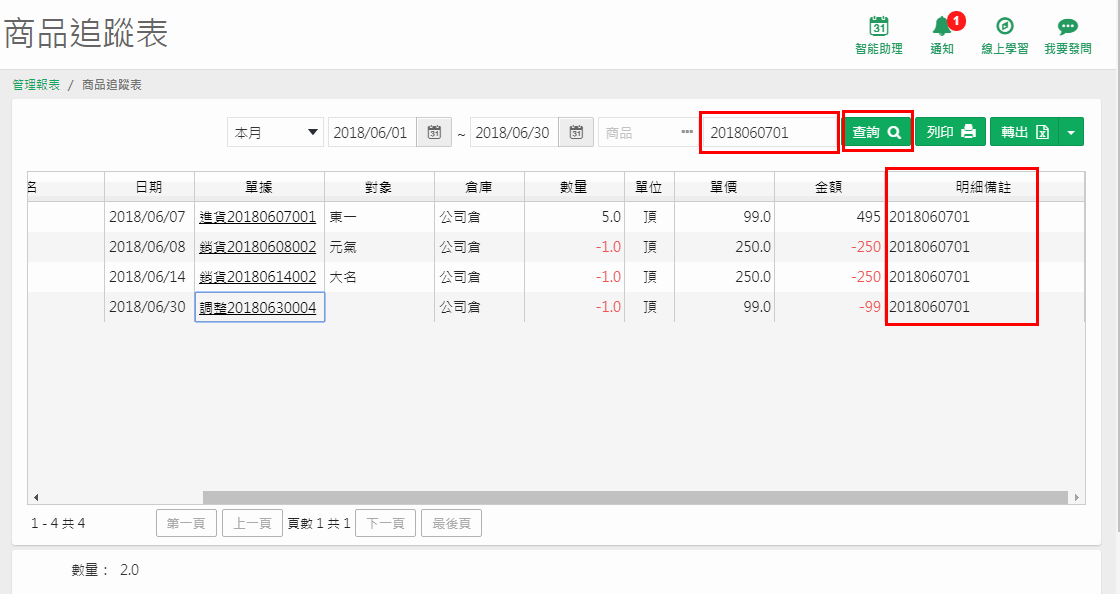Click the 轉出 export button
The width and height of the screenshot is (1120, 594).
point(1024,132)
